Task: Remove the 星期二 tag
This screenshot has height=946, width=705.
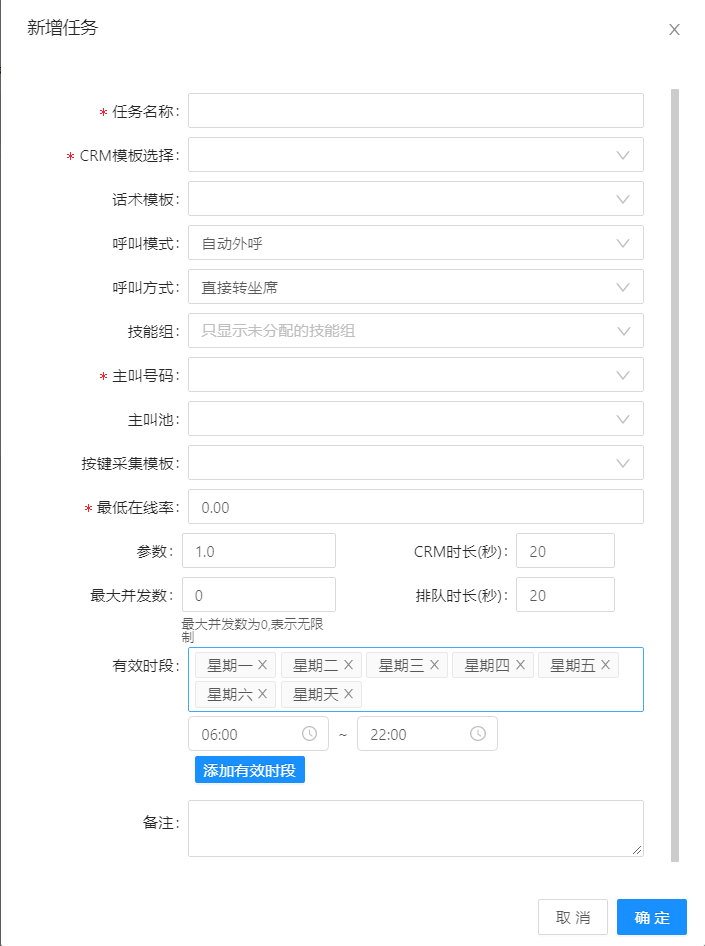Action: coord(348,665)
